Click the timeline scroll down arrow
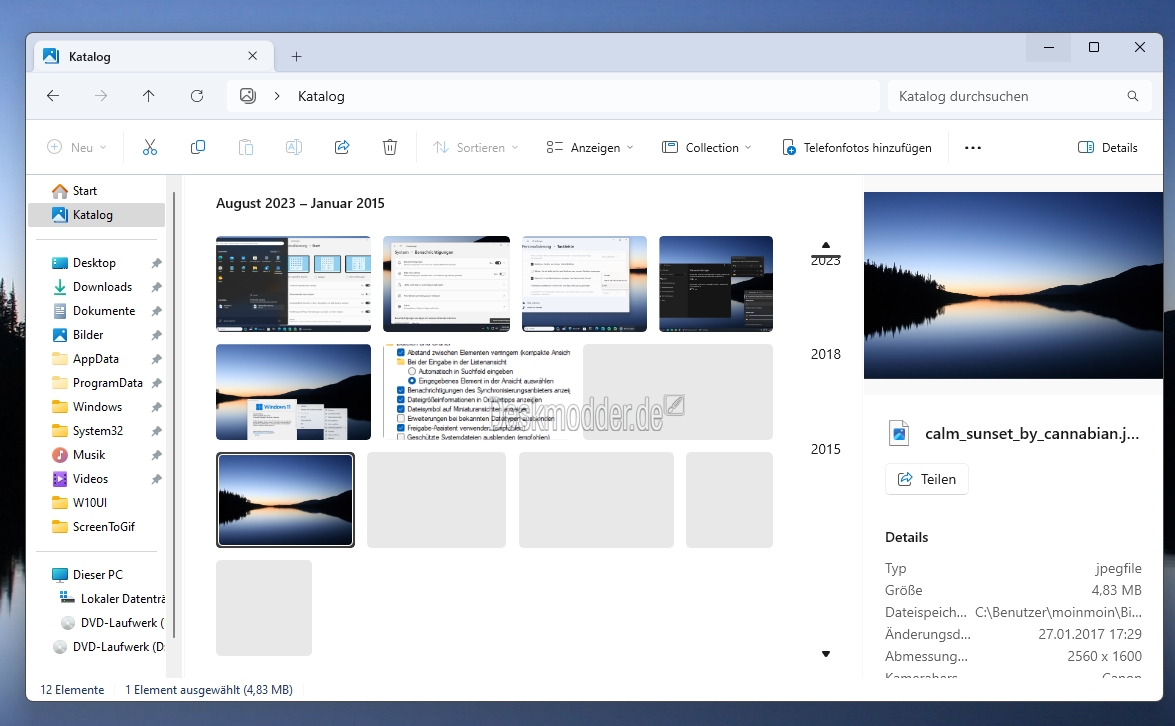The height and width of the screenshot is (726, 1175). [826, 654]
